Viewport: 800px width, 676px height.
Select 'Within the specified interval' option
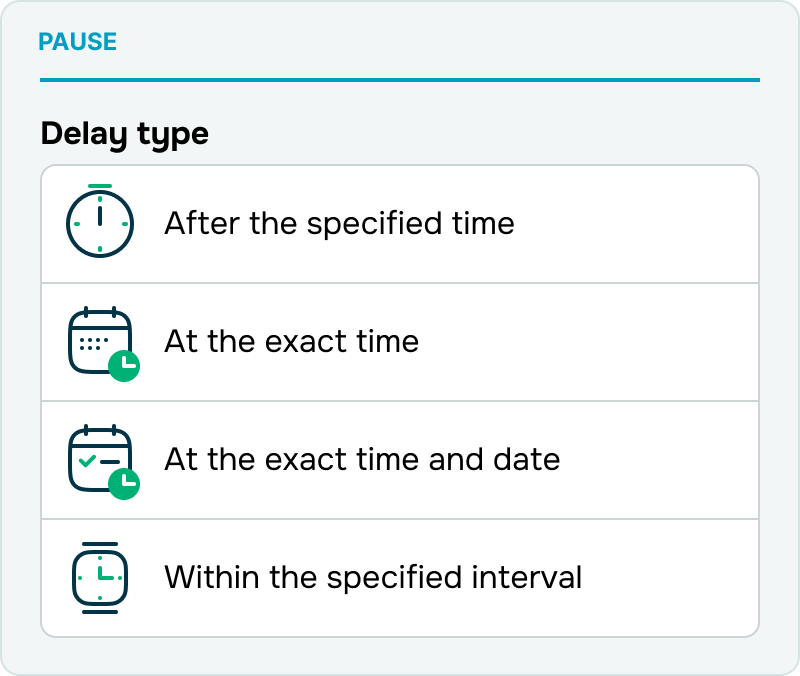pyautogui.click(x=400, y=578)
